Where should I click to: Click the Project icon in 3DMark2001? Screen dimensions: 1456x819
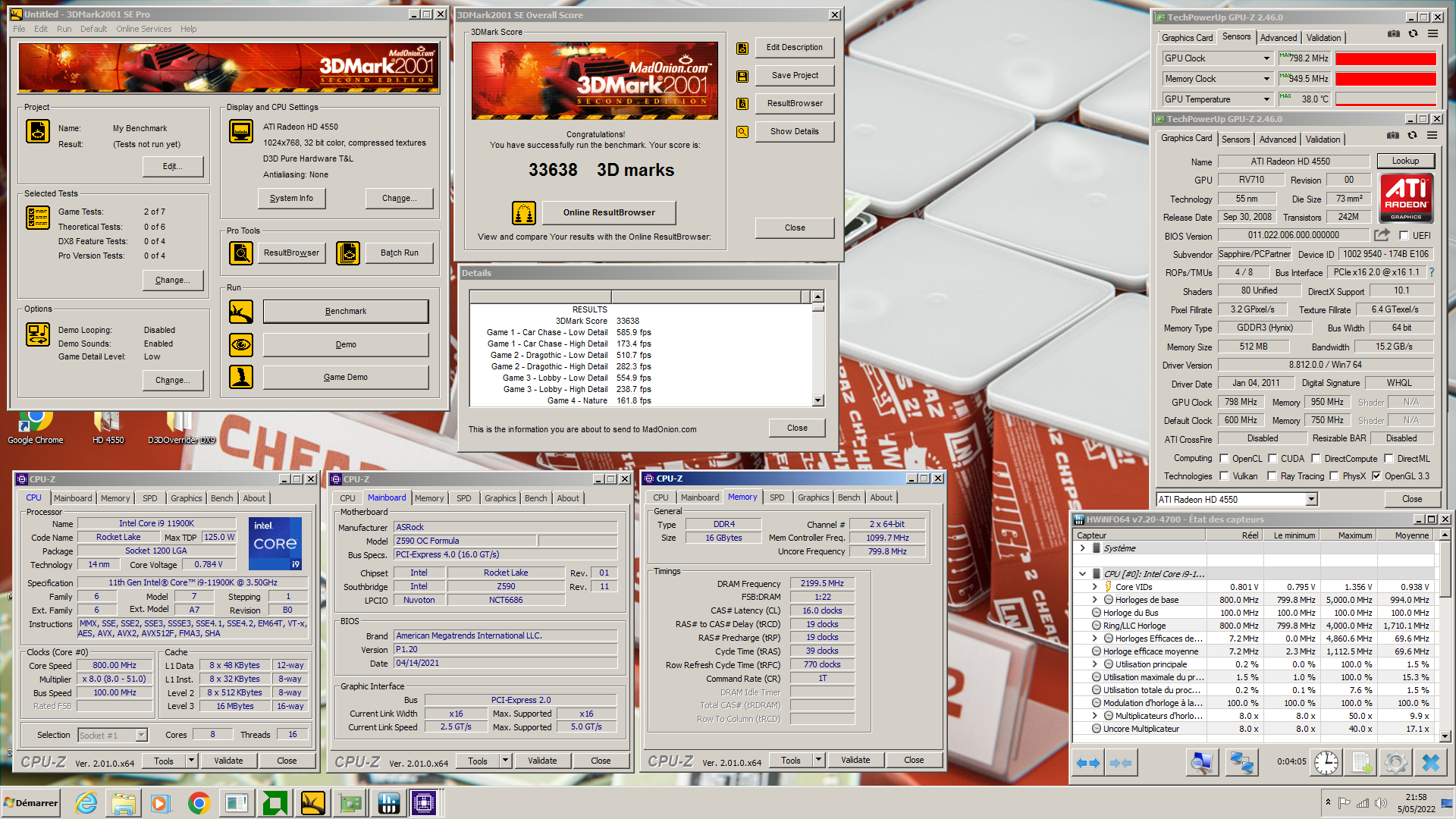[38, 131]
